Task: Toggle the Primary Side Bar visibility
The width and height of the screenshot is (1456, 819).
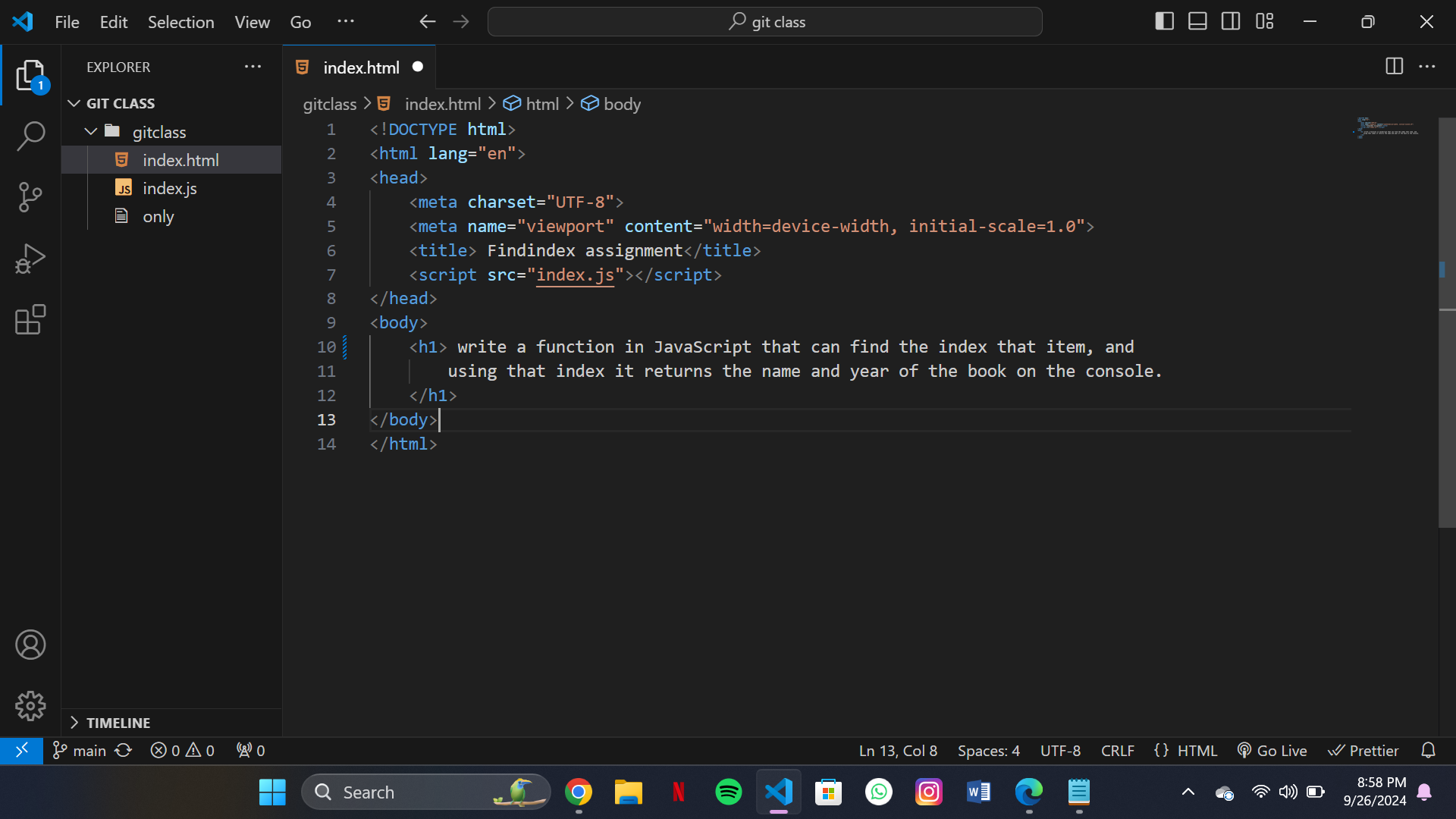Action: (x=1164, y=21)
